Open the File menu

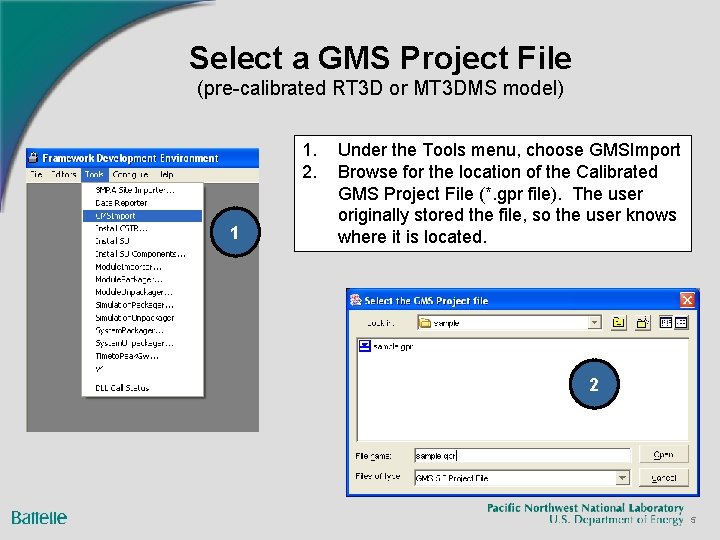[37, 174]
